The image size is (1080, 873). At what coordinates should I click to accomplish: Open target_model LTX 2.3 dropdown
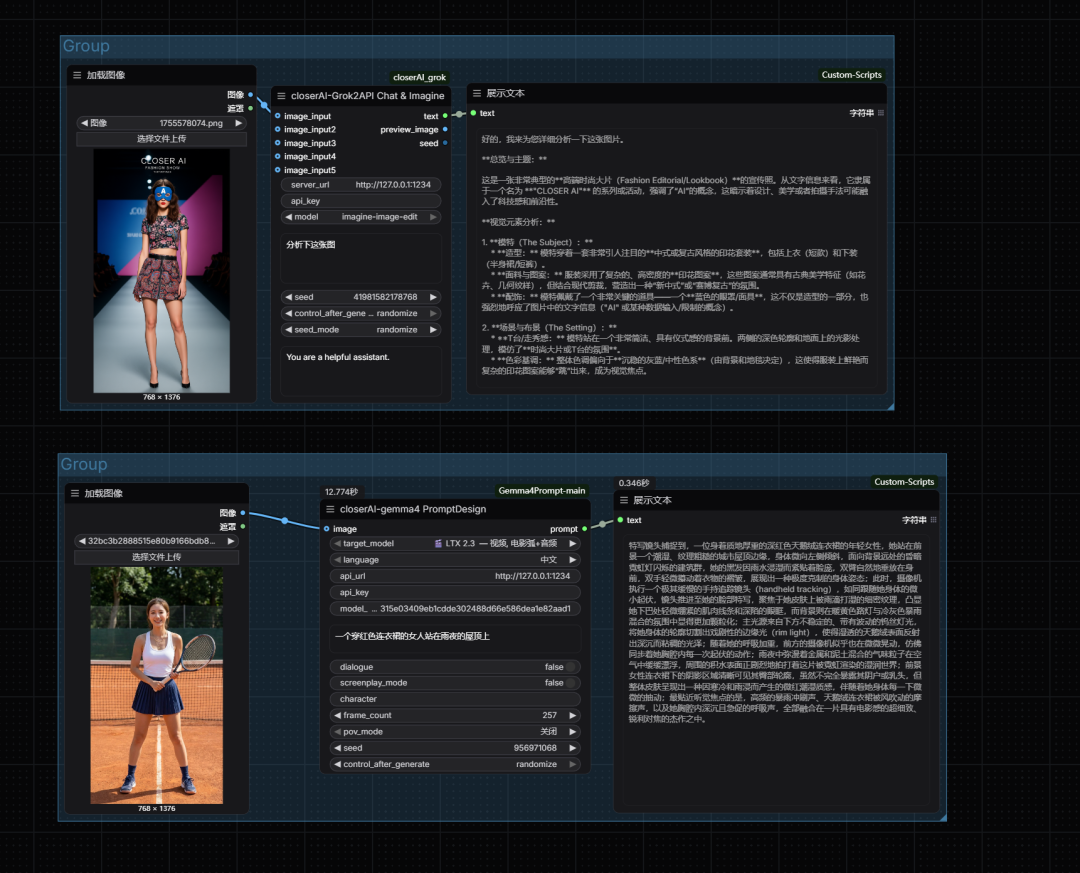tap(455, 543)
